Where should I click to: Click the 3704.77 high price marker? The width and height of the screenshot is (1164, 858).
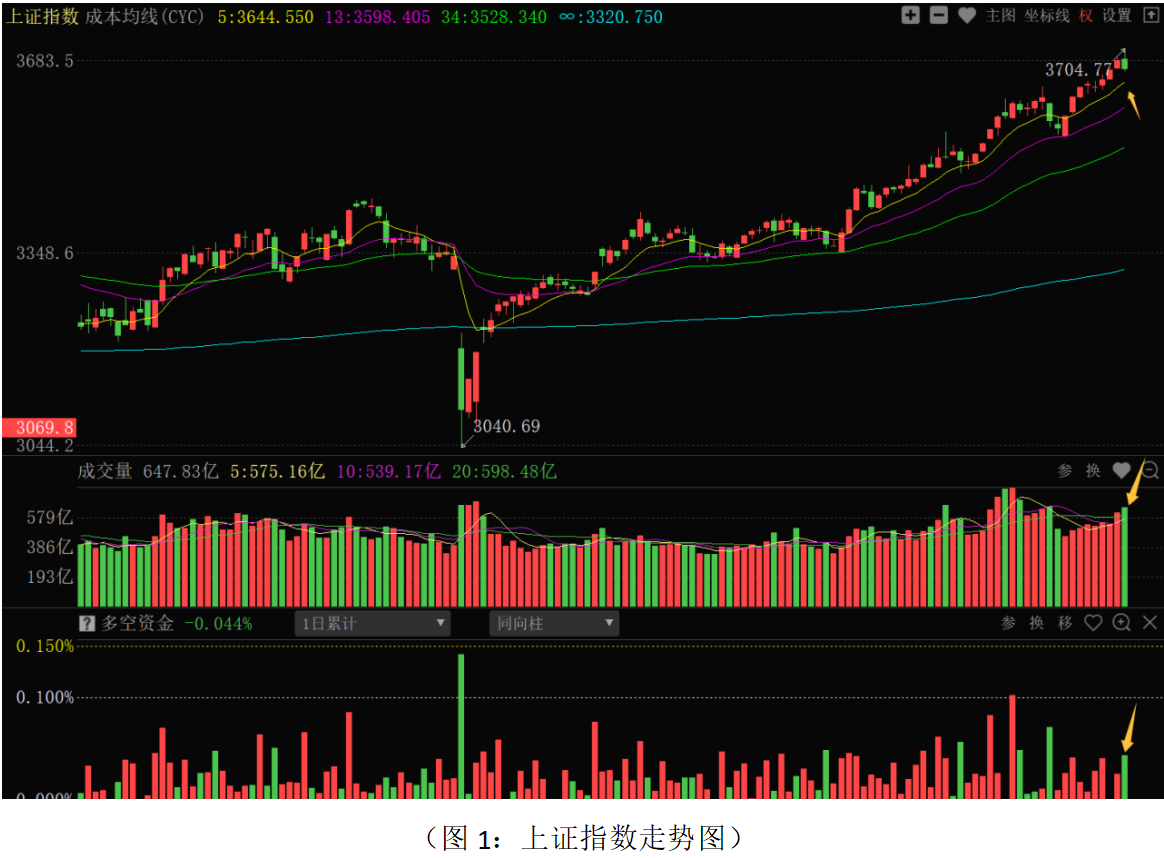[1078, 71]
